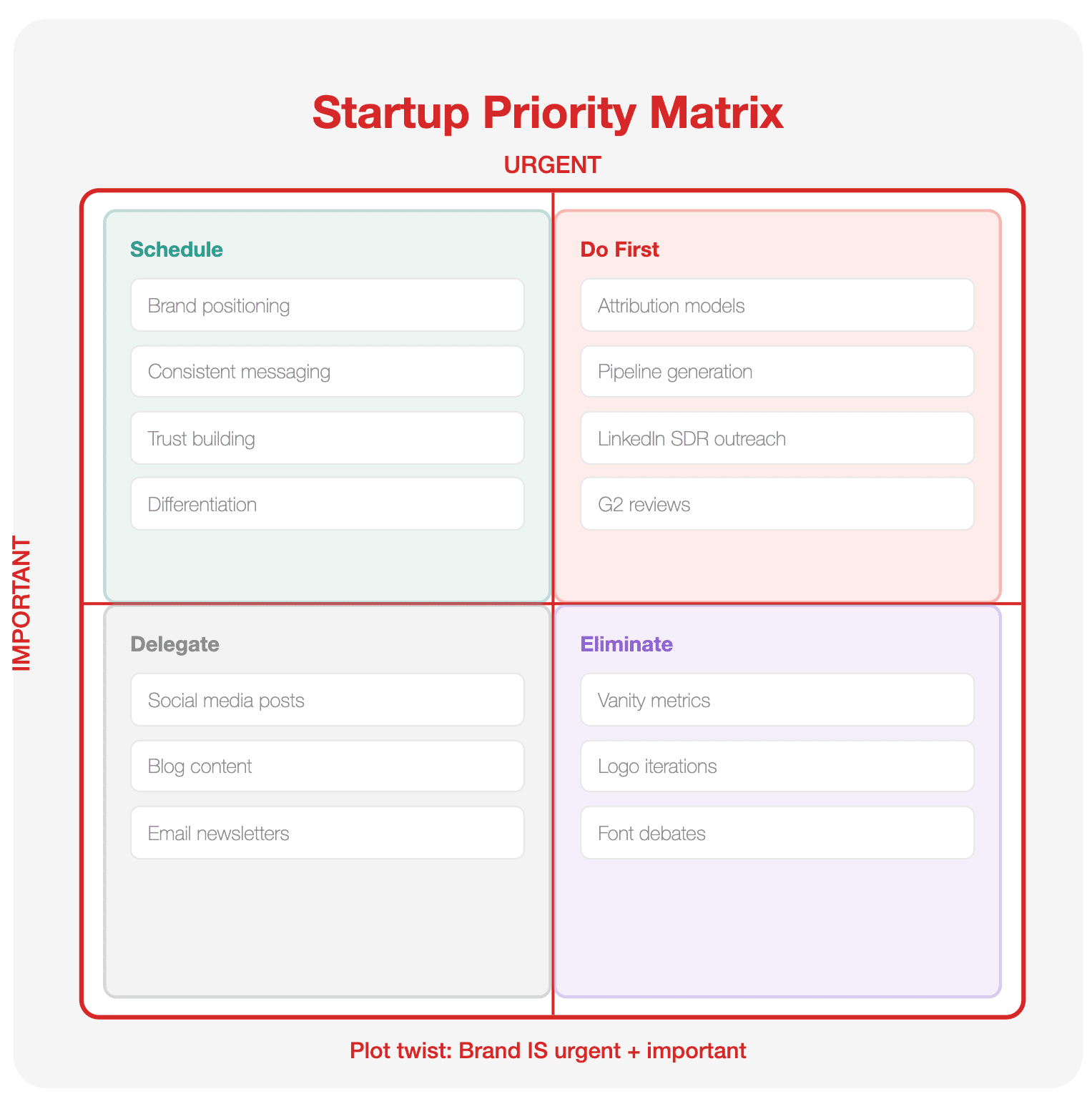The image size is (1092, 1109).
Task: Select the Social media posts card
Action: click(x=328, y=700)
